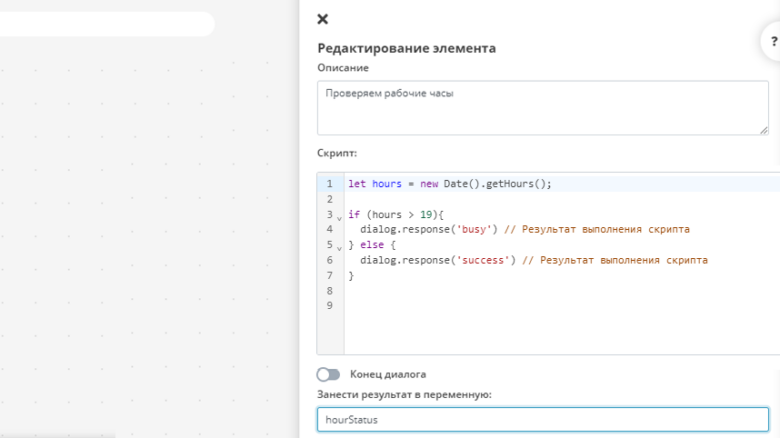This screenshot has height=438, width=780.
Task: Click the 'Описание' label
Action: [343, 68]
